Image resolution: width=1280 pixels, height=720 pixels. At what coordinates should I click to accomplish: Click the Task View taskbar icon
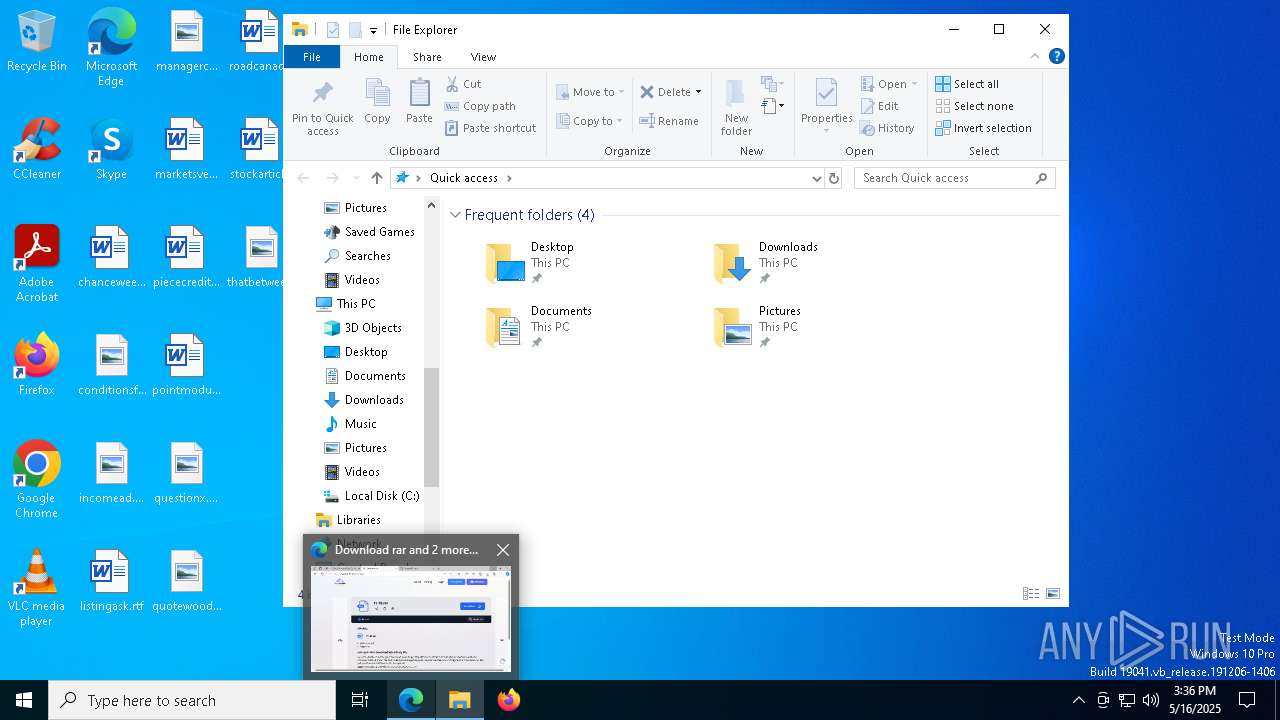pyautogui.click(x=360, y=700)
